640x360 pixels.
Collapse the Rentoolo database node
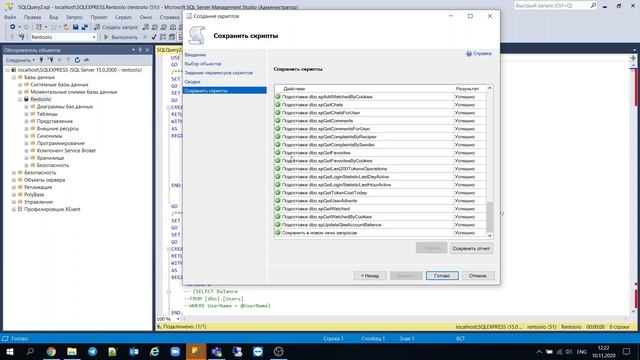pyautogui.click(x=20, y=99)
